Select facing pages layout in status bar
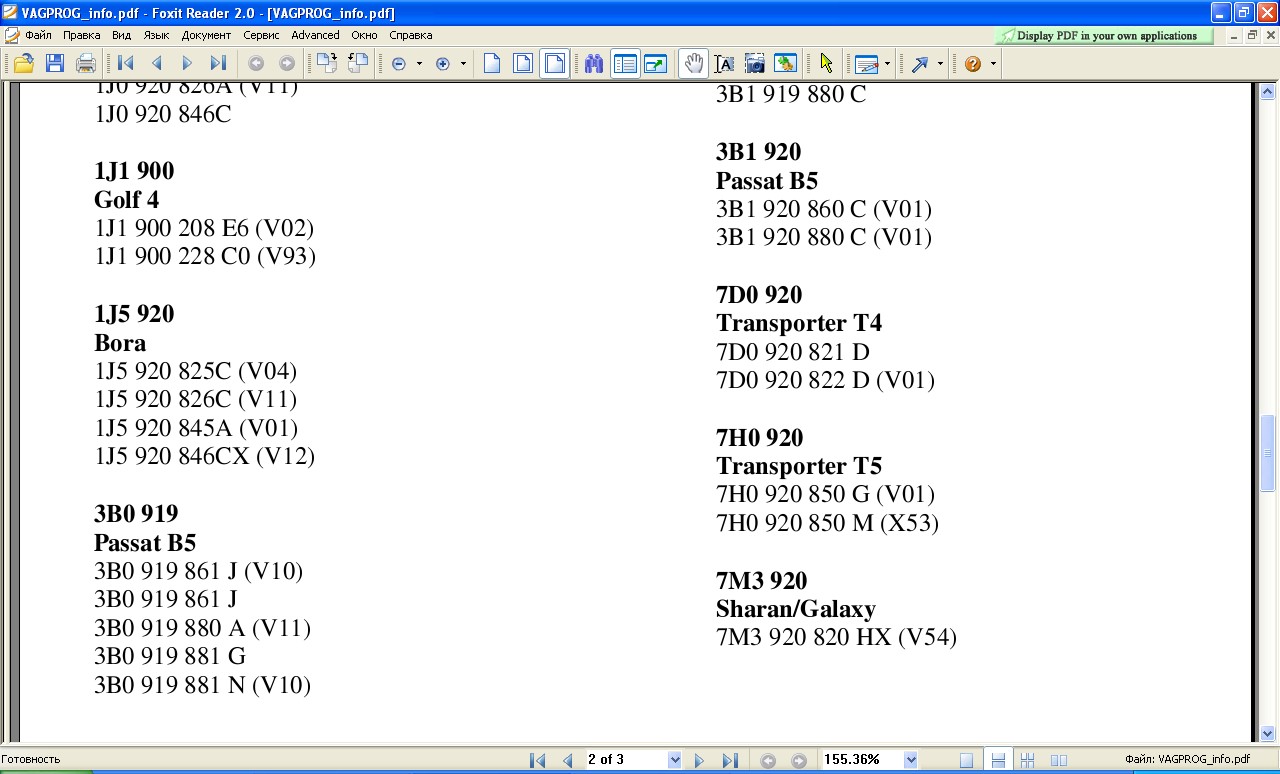 [1059, 760]
